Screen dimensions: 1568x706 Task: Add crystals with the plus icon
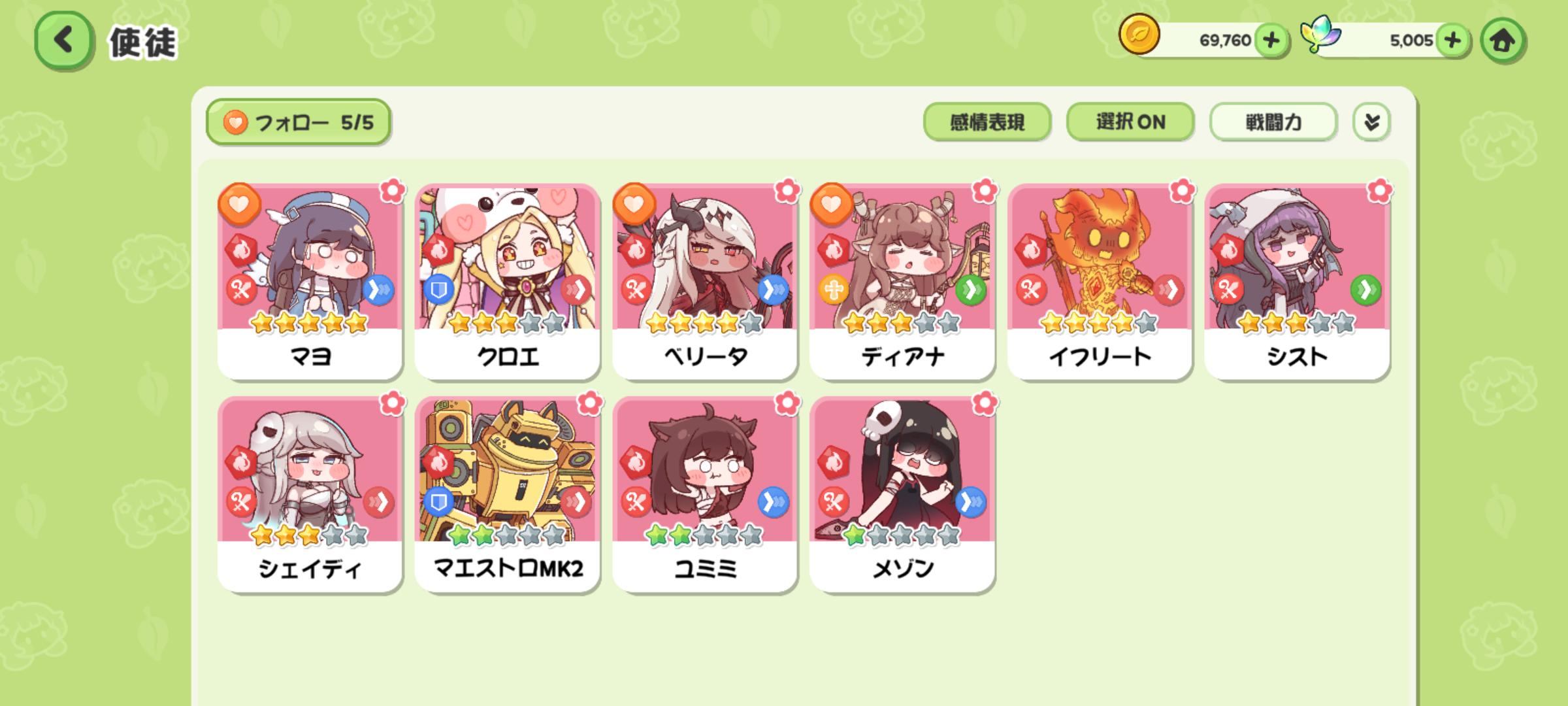[1452, 41]
